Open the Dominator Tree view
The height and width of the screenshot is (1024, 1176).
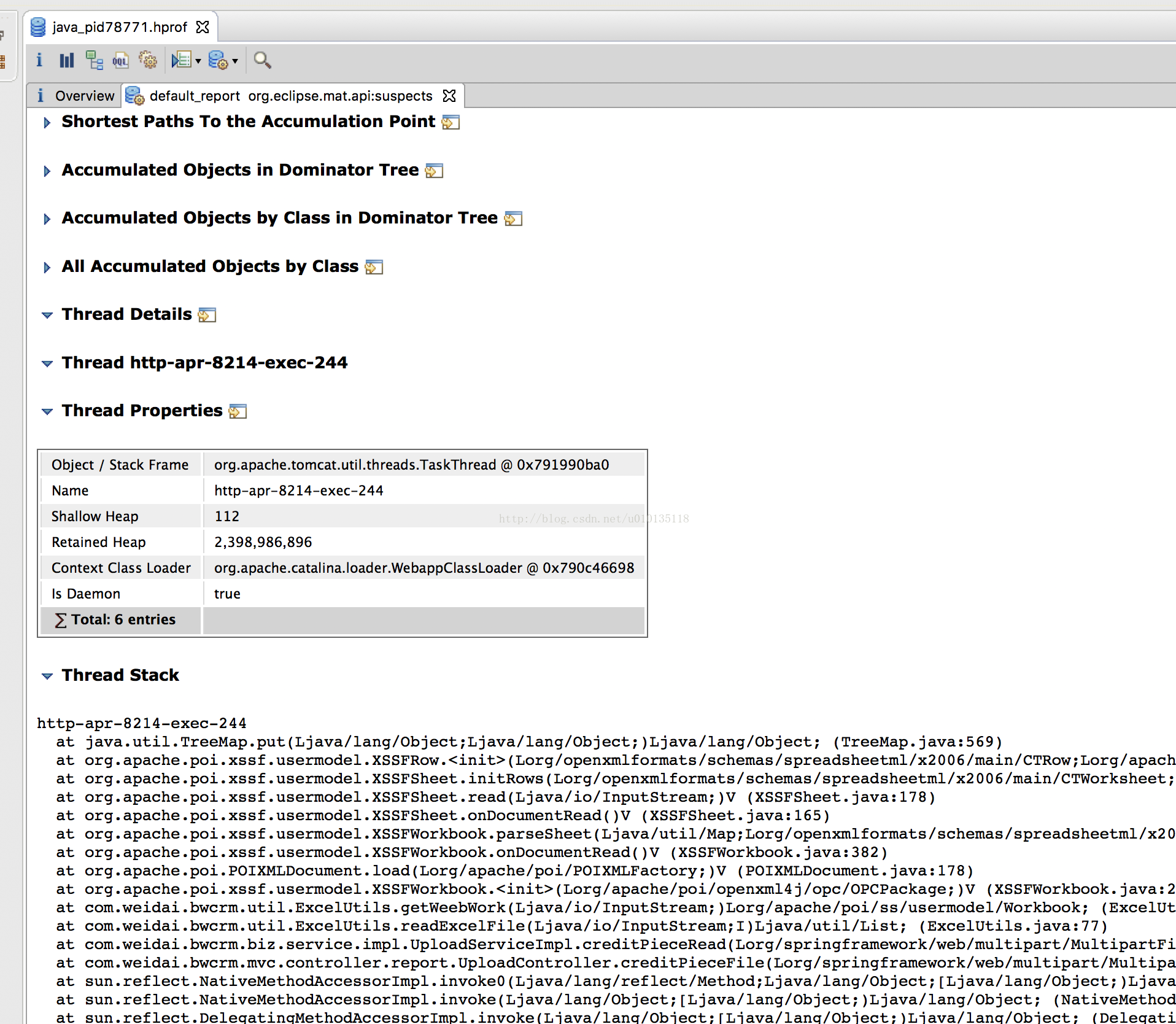[94, 60]
